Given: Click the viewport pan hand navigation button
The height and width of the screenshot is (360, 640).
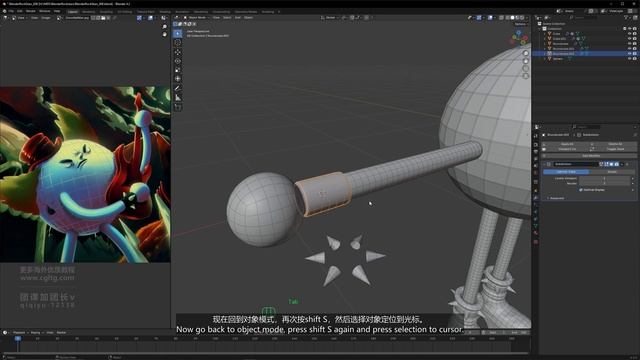Looking at the screenshot, I should pyautogui.click(x=526, y=61).
